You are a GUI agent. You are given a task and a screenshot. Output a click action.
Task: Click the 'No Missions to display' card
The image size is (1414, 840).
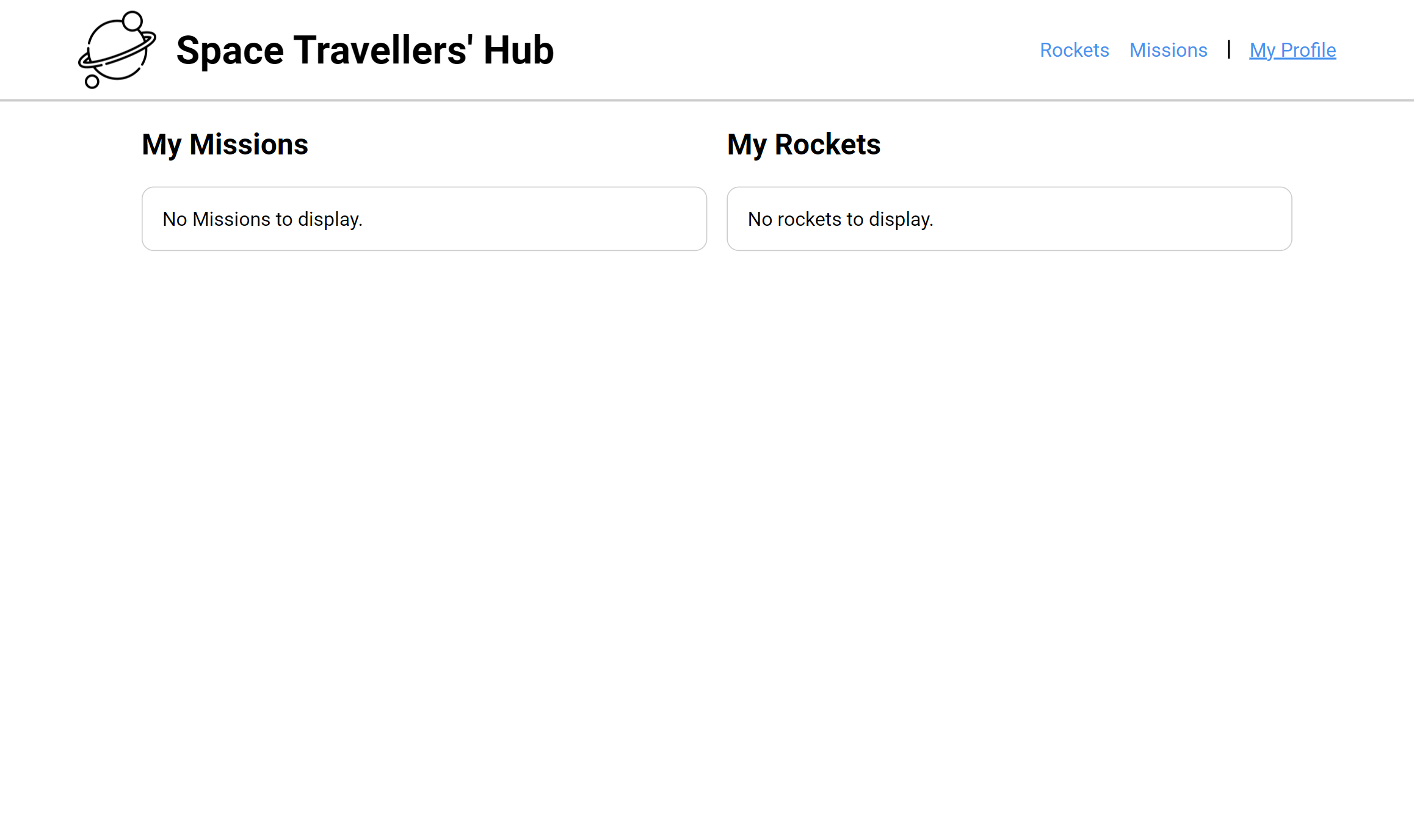pyautogui.click(x=424, y=219)
